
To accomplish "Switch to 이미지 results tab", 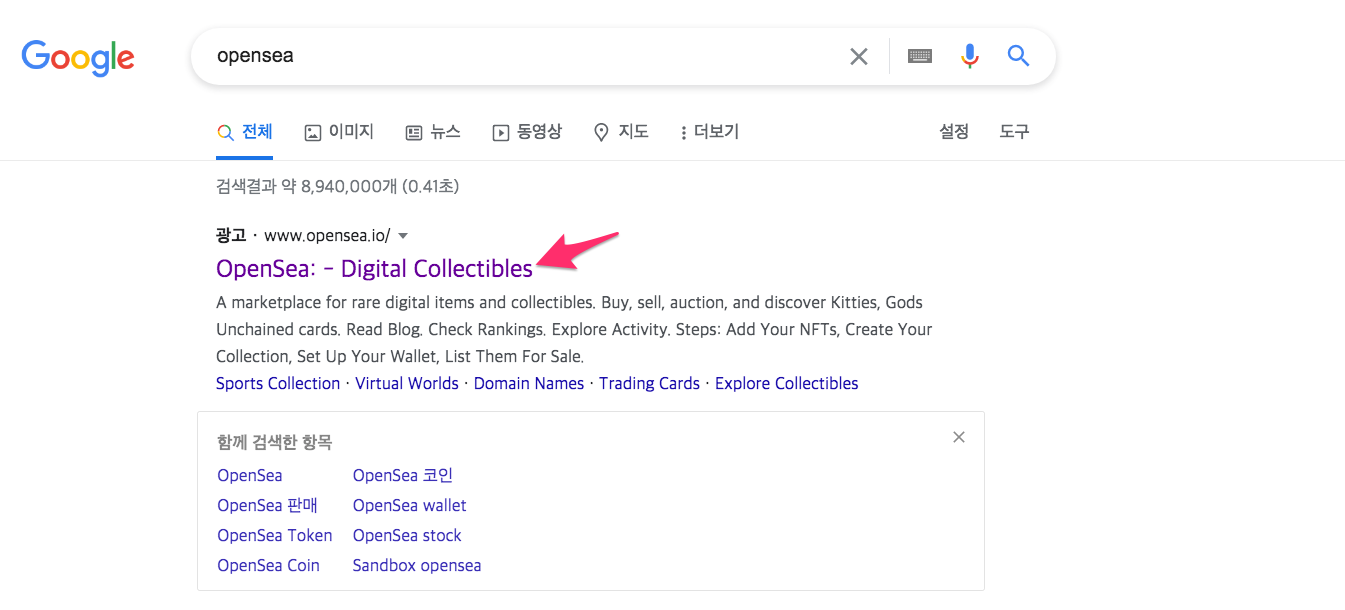I will pos(339,132).
